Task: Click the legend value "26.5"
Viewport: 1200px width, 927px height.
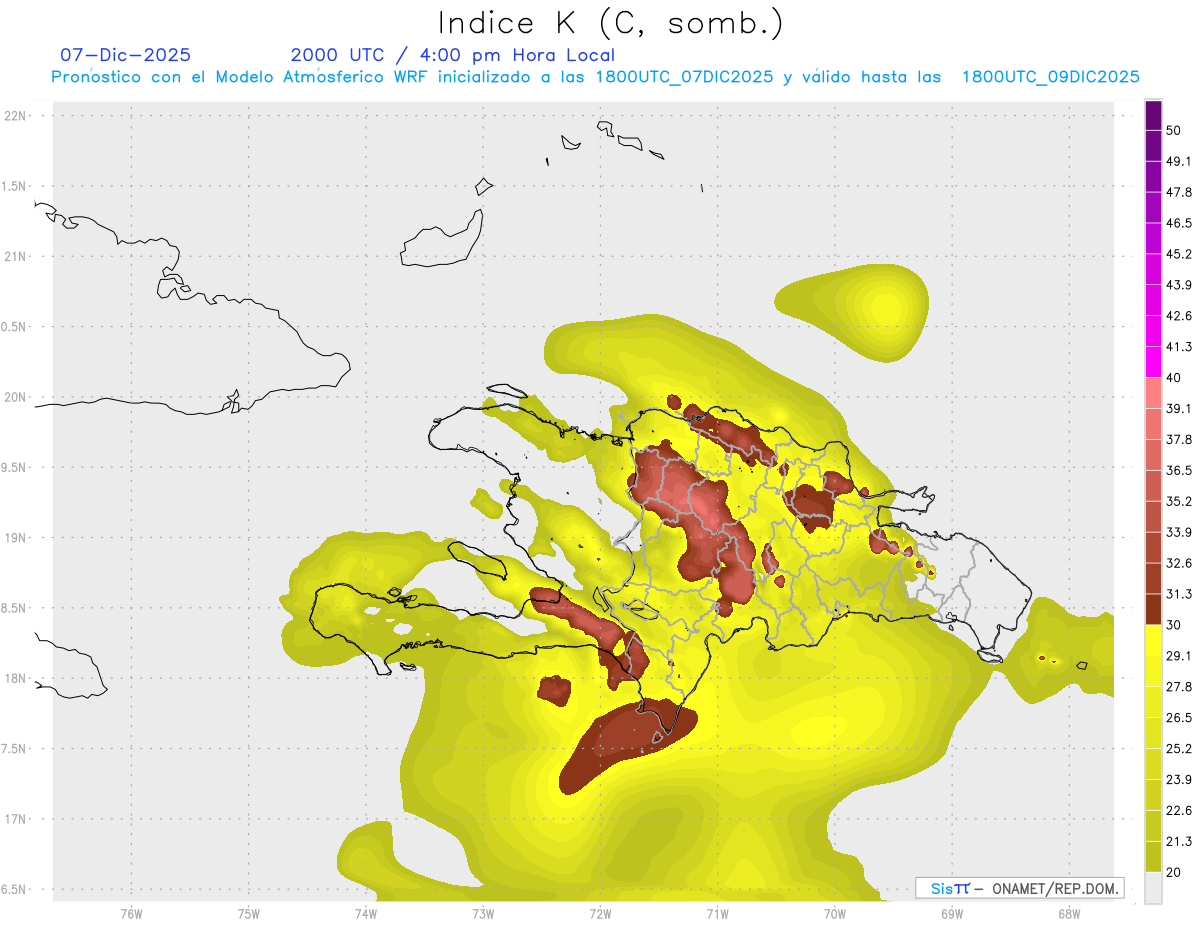Action: (1179, 718)
